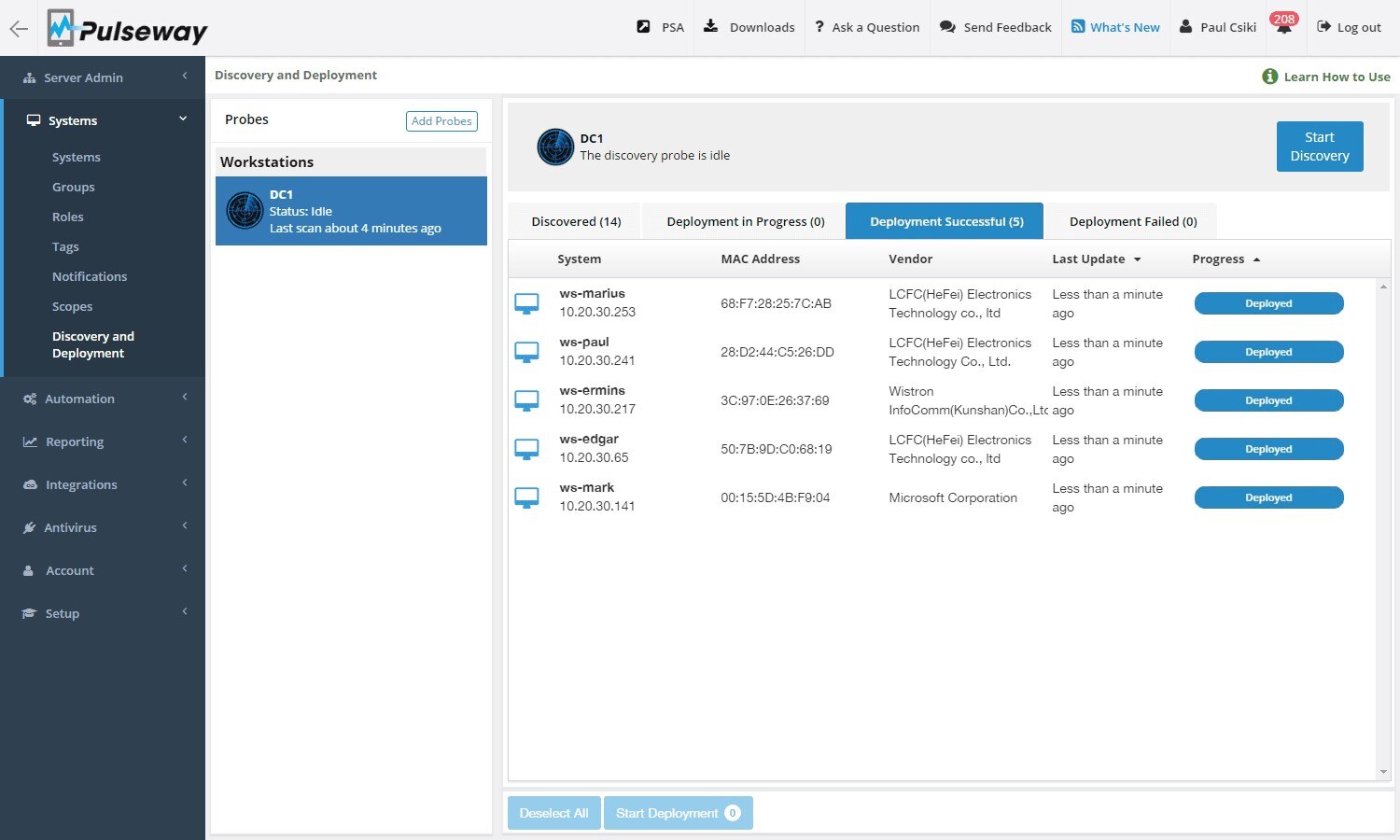Screen dimensions: 1400x840
Task: Sort by the Progress column arrow
Action: click(x=1256, y=259)
